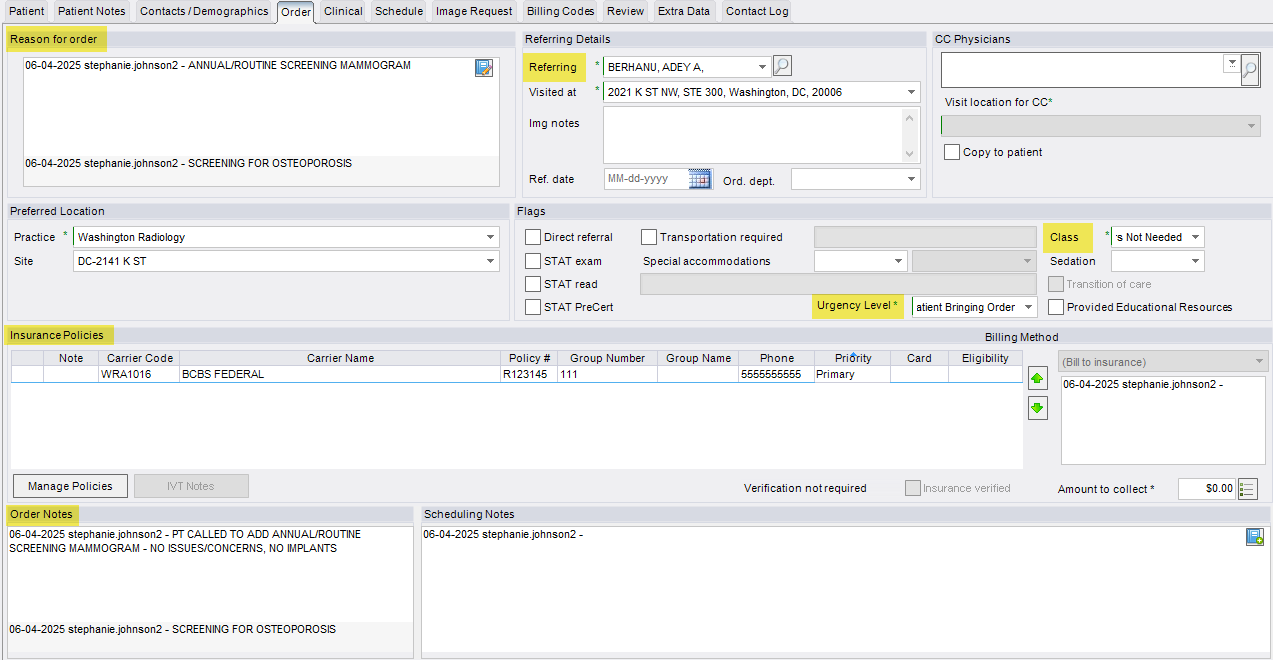
Task: Click scheduling notes text area
Action: [x=845, y=592]
